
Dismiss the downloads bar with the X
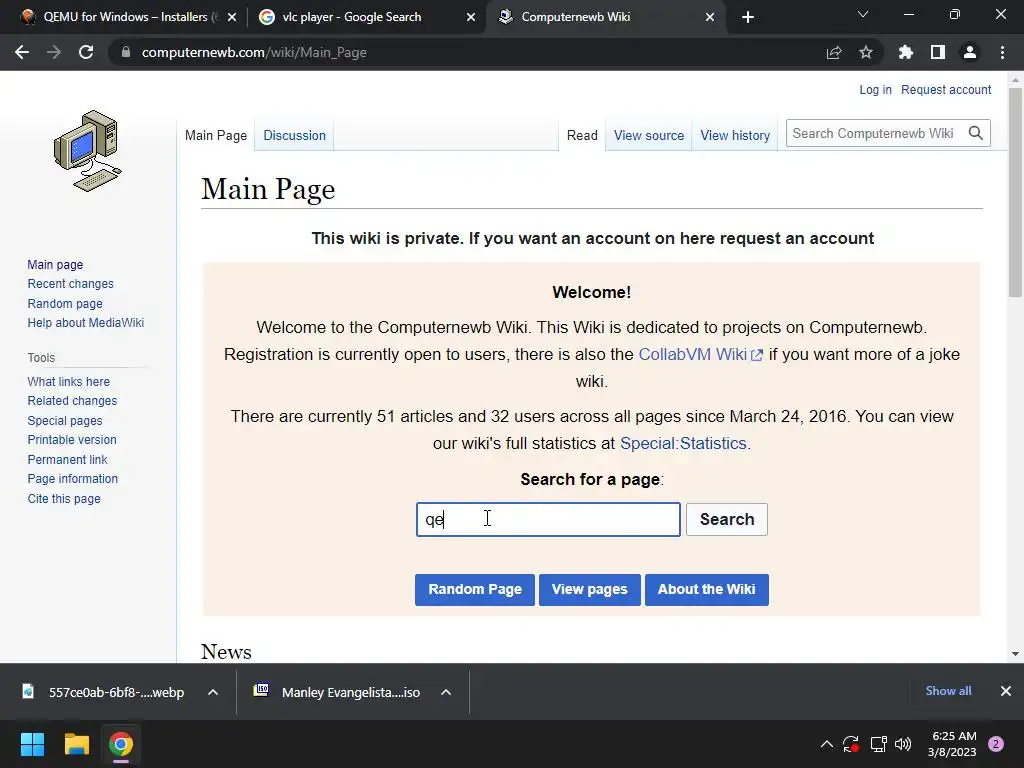(1006, 691)
